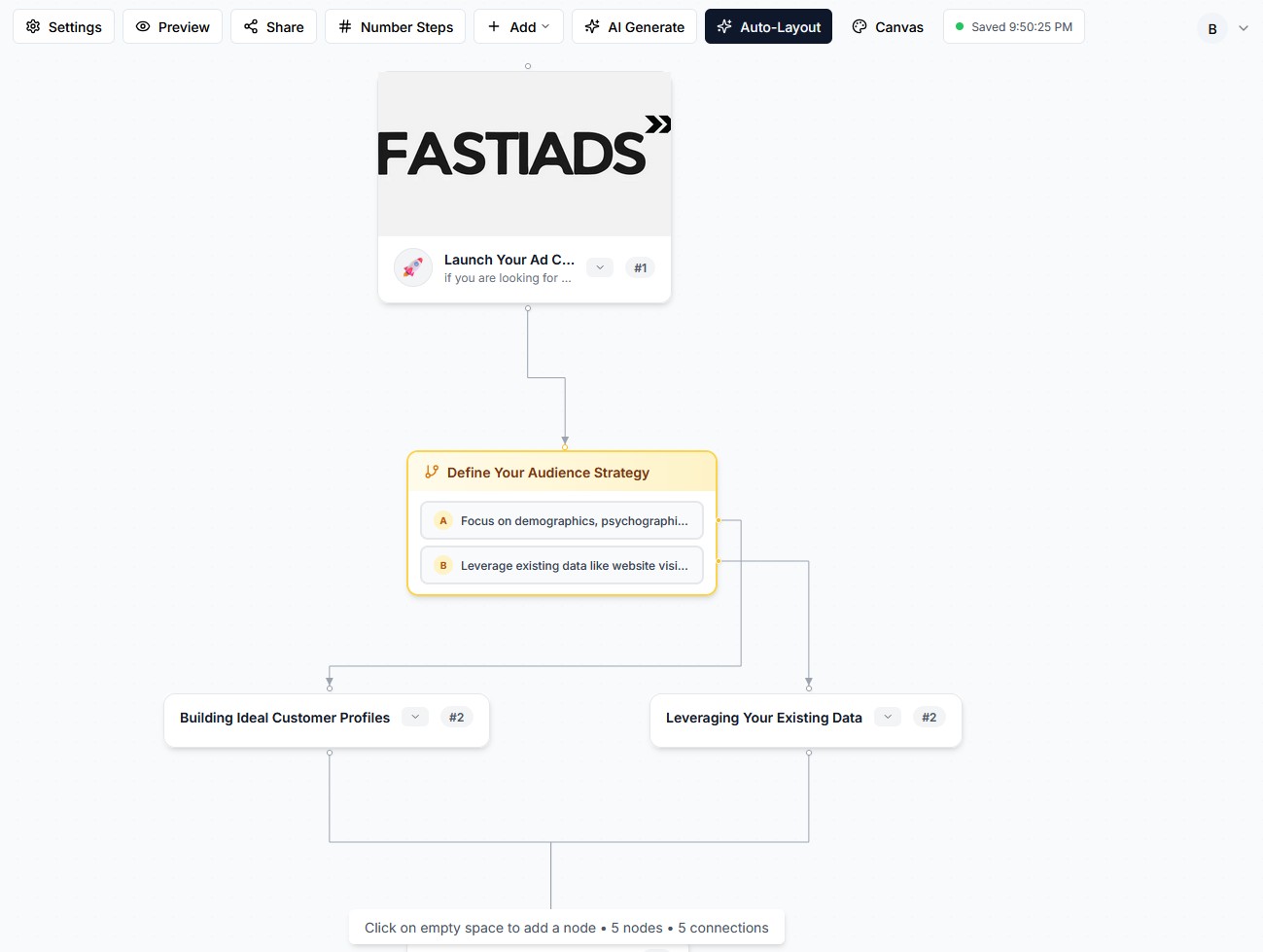
Task: Click the Saved 9:50:25 PM status indicator
Action: [1014, 26]
